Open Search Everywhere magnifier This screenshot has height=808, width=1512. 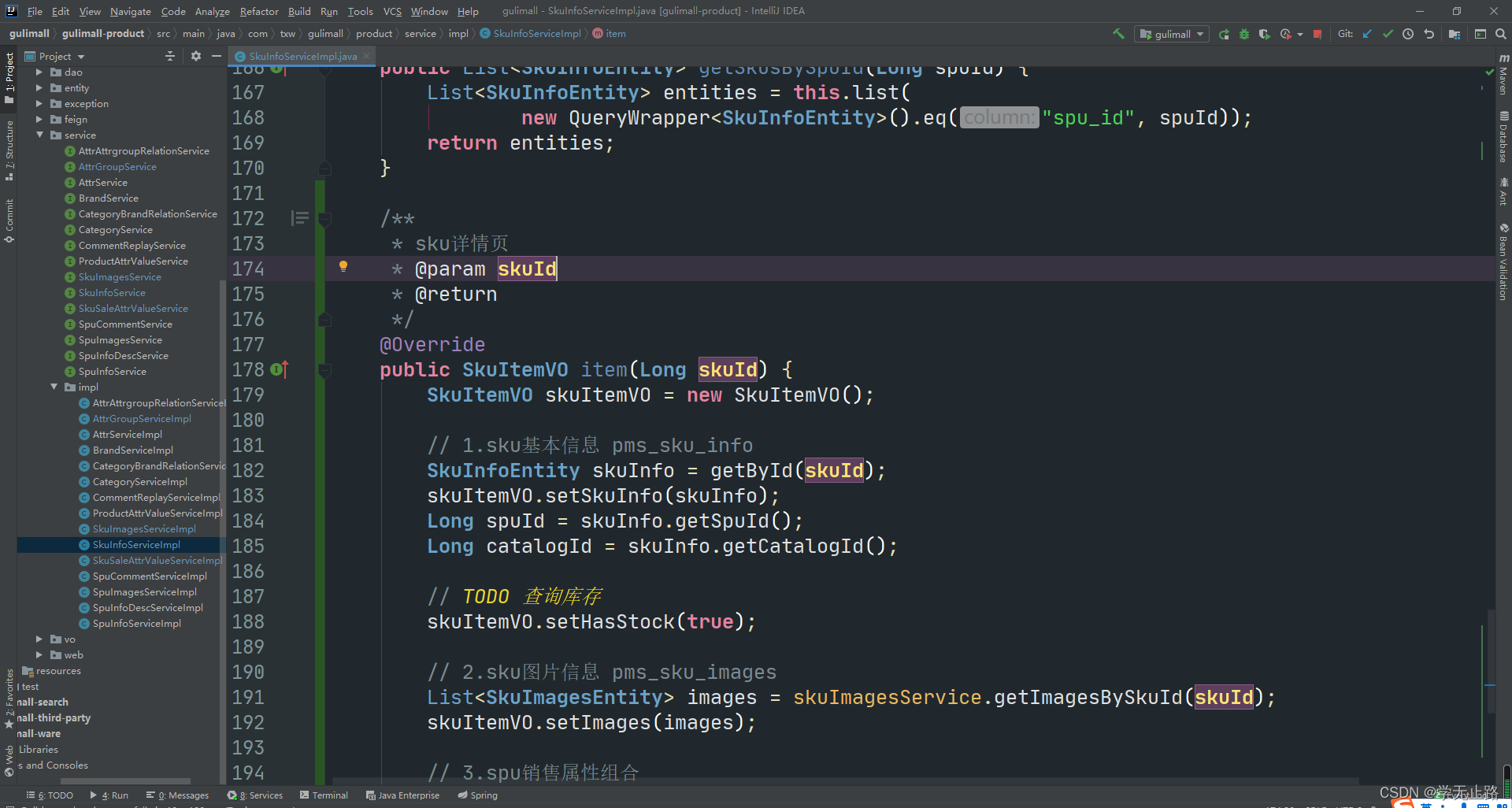coord(1501,34)
